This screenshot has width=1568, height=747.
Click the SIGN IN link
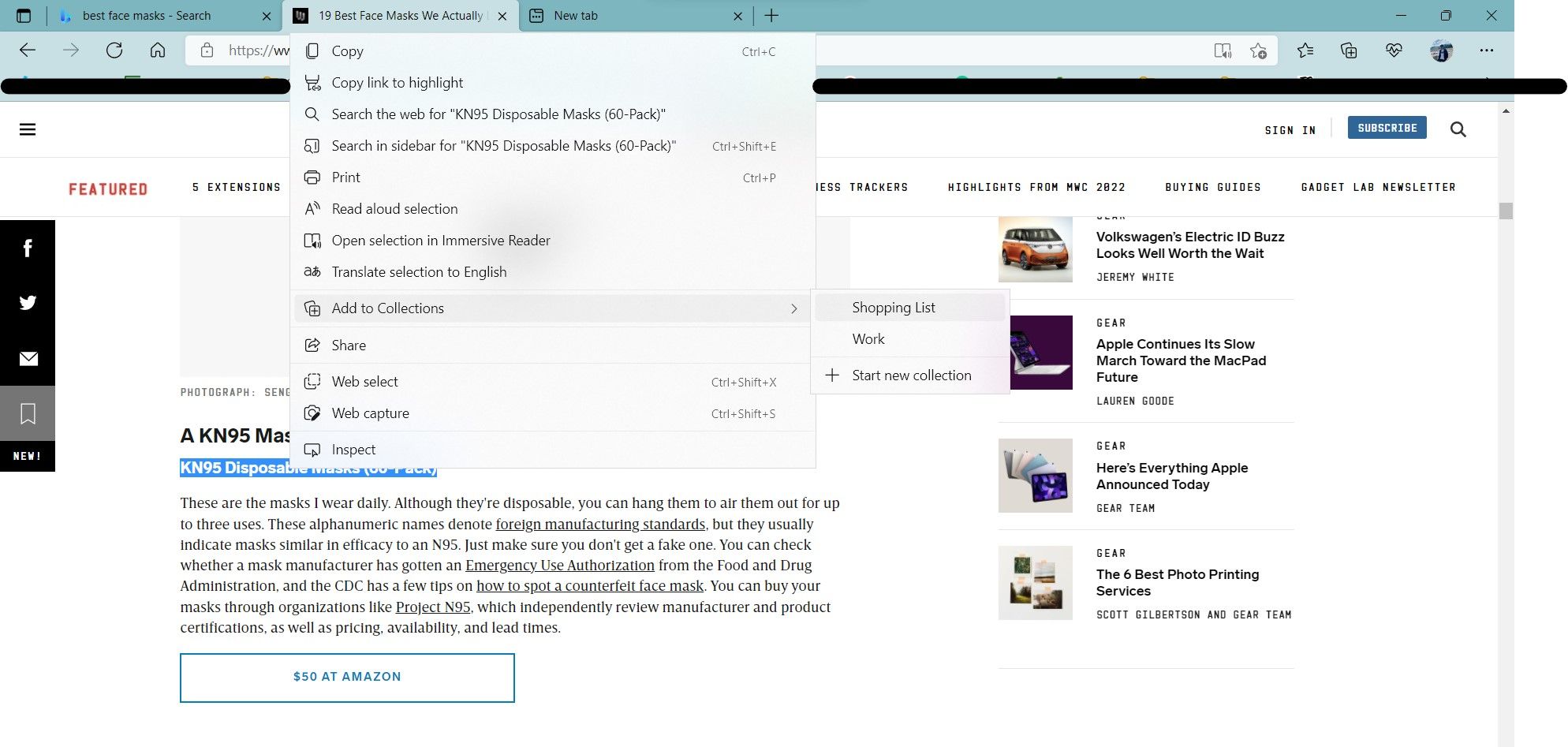coord(1290,130)
